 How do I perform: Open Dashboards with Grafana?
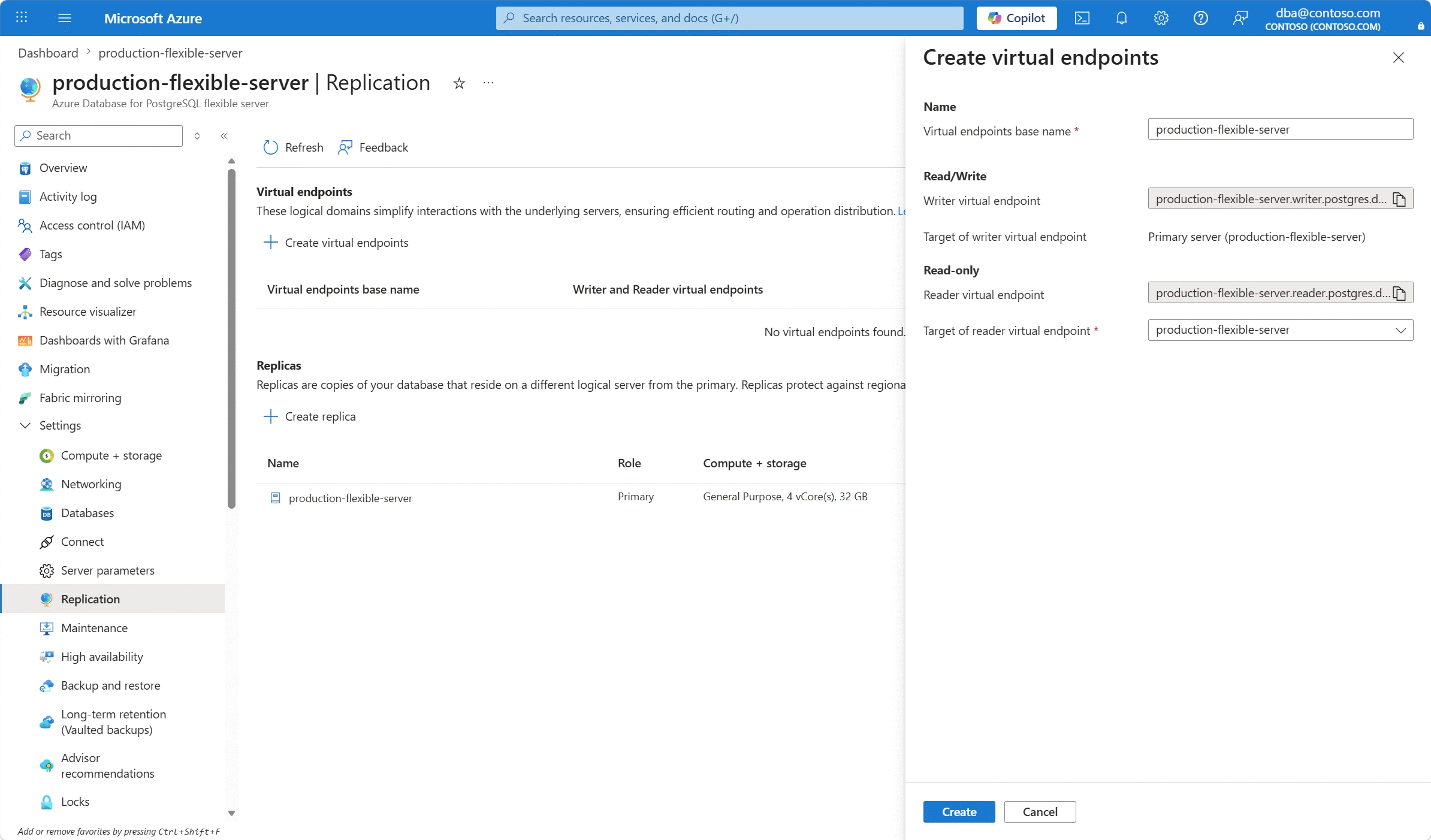104,340
